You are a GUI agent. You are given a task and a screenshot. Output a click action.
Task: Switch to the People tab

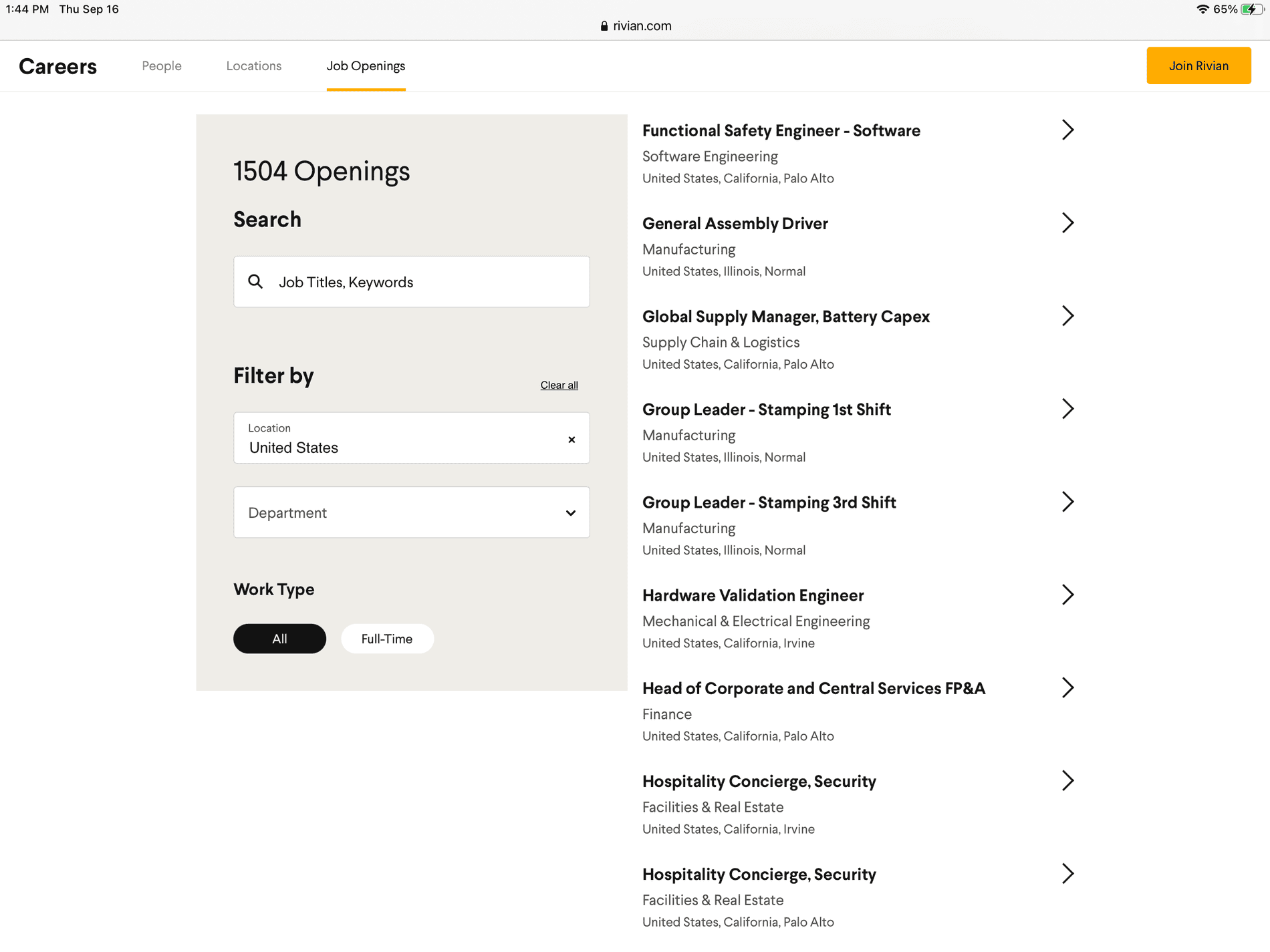coord(162,65)
